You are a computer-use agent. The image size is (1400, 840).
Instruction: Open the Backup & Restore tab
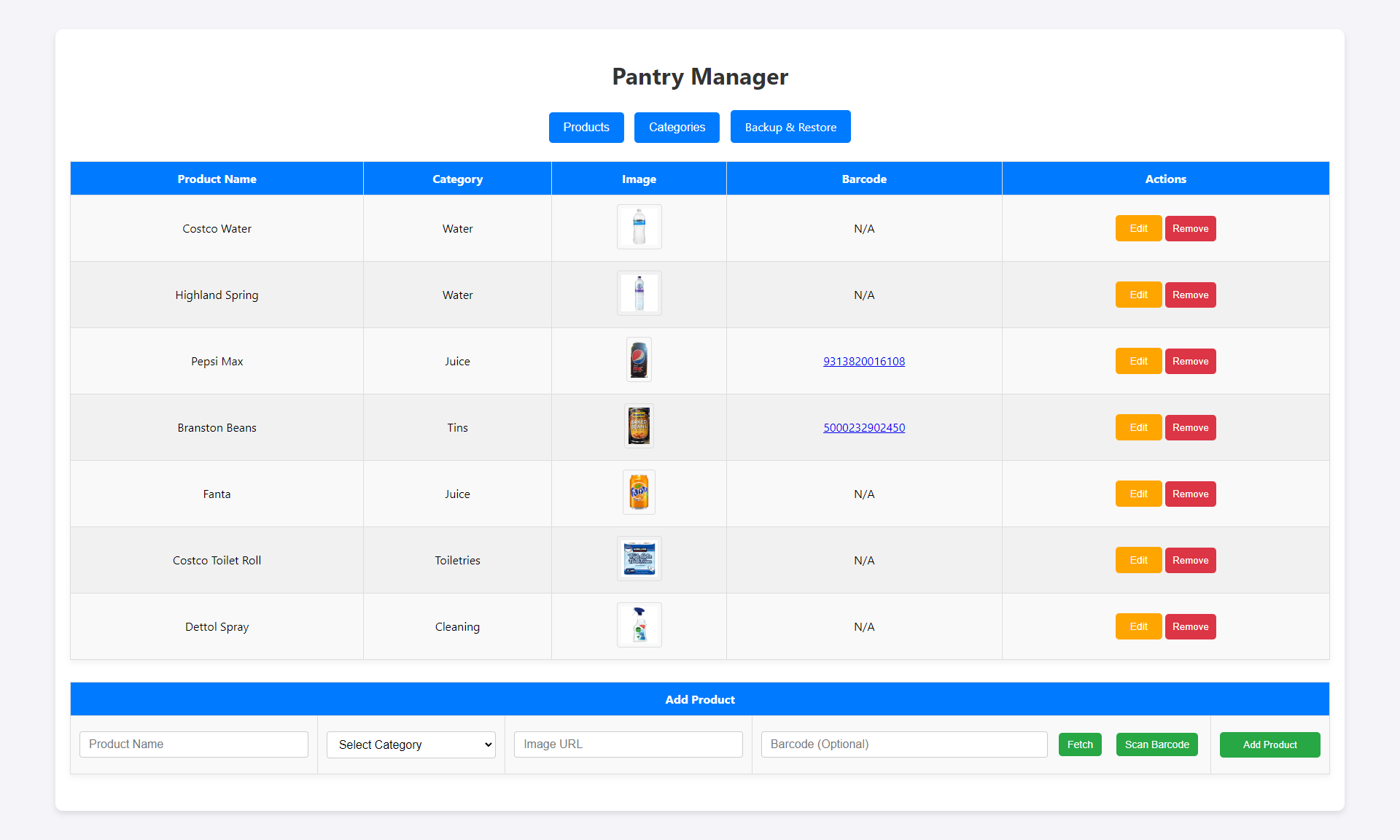pyautogui.click(x=790, y=128)
